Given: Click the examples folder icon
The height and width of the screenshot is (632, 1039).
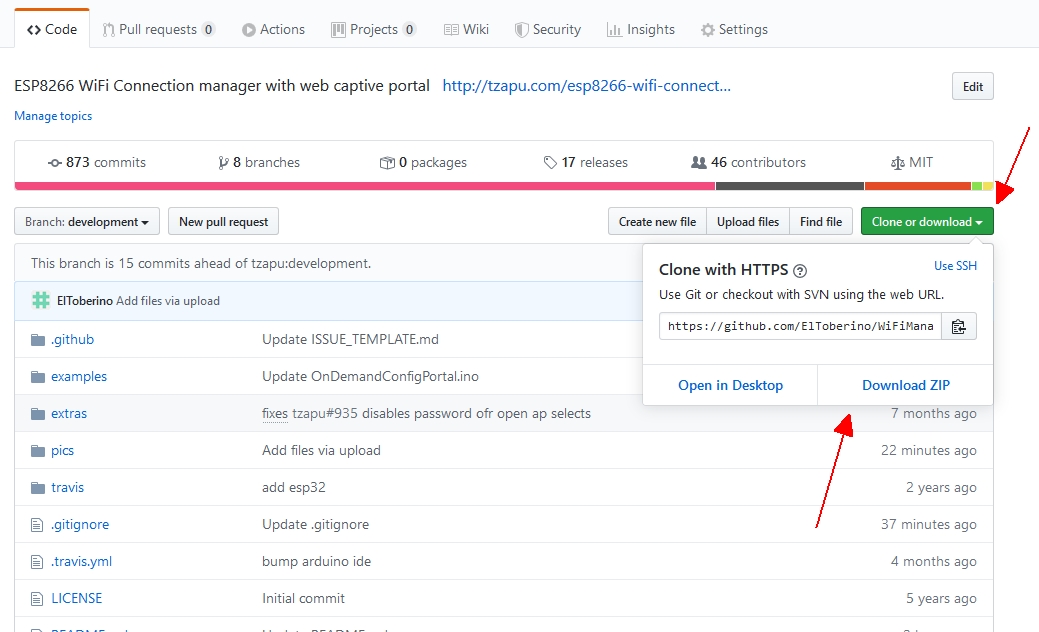Looking at the screenshot, I should (x=38, y=377).
